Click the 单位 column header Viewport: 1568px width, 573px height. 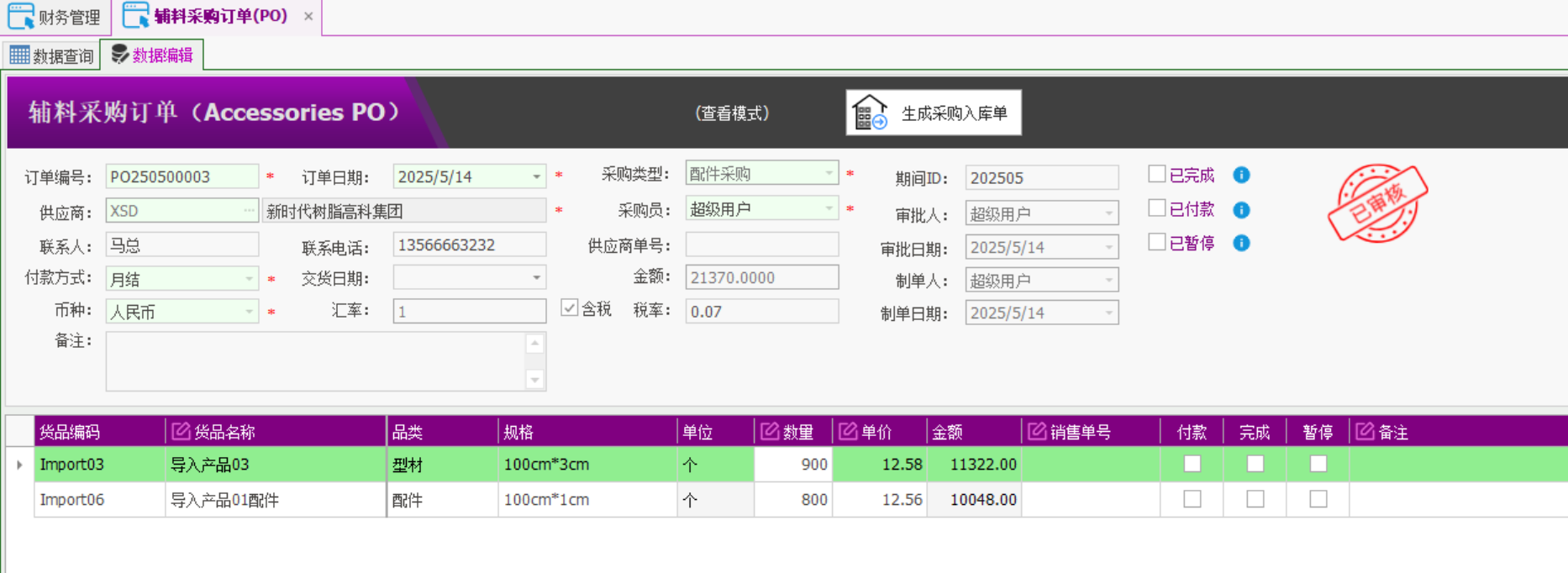716,432
